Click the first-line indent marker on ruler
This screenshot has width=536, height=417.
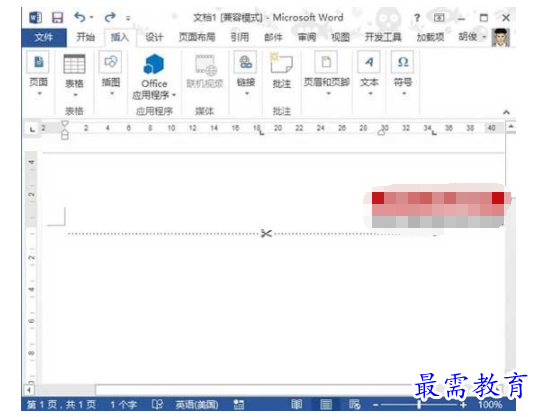pos(64,123)
